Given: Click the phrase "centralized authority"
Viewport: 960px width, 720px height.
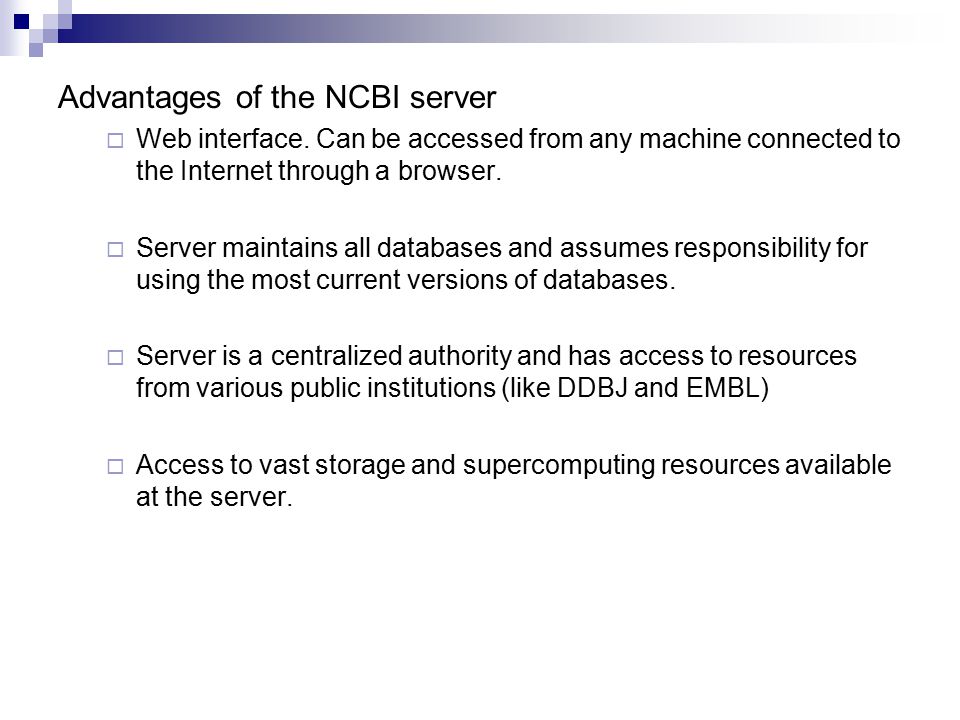Looking at the screenshot, I should click(x=391, y=356).
